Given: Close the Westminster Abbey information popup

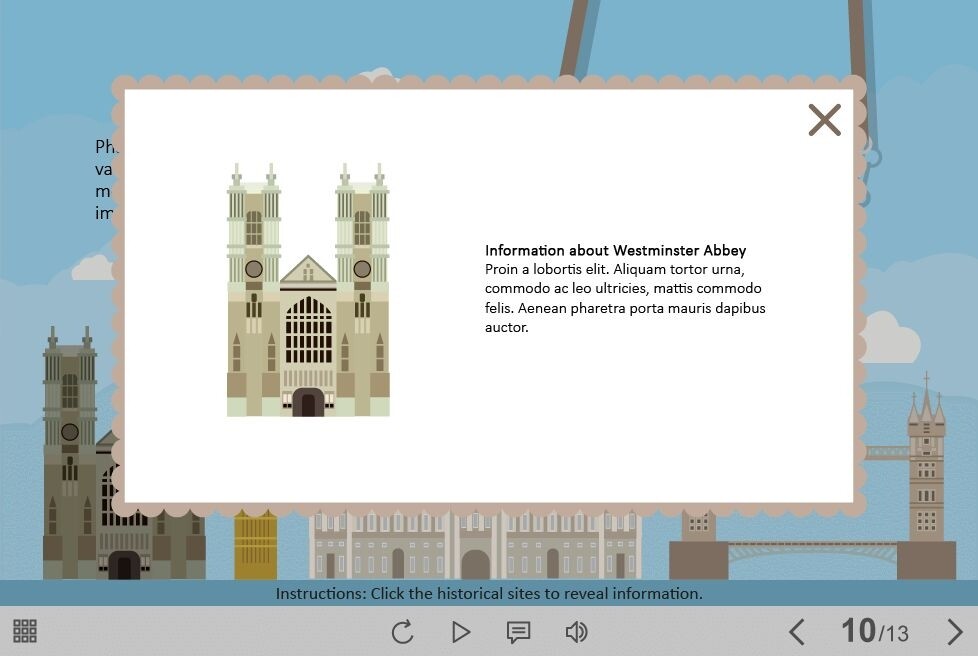Looking at the screenshot, I should pyautogui.click(x=825, y=120).
